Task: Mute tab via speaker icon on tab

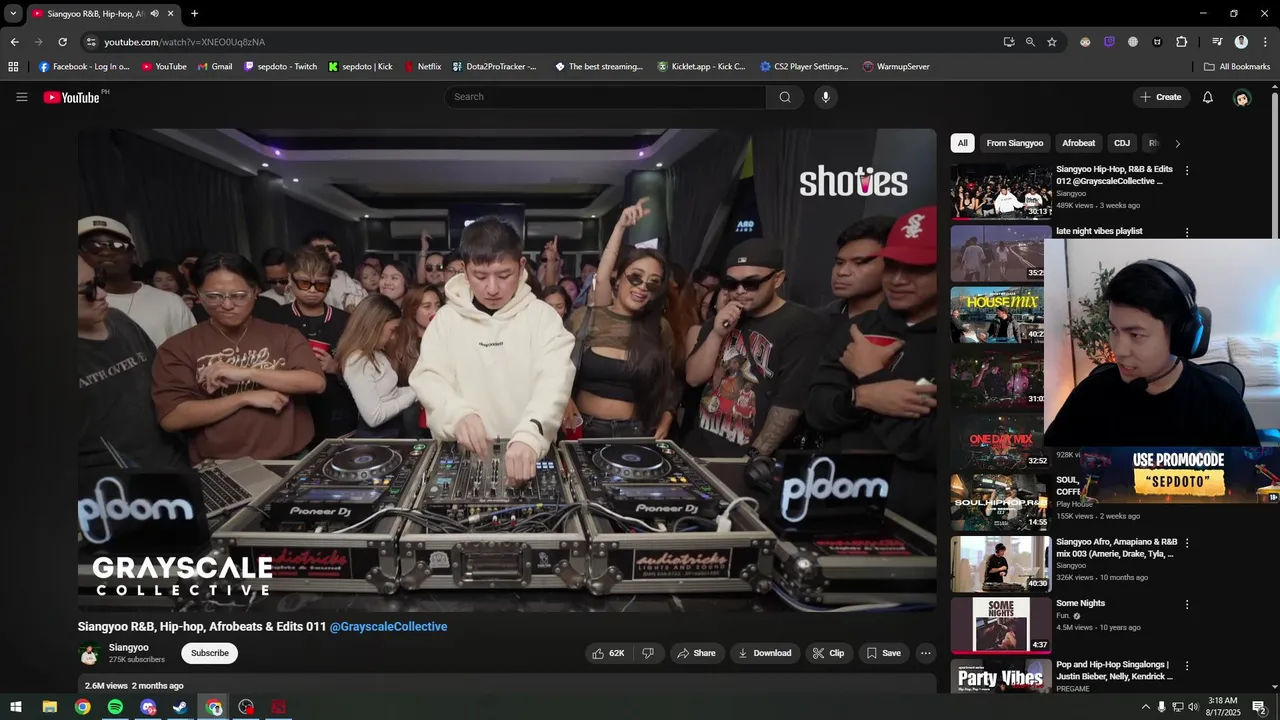Action: coord(154,14)
